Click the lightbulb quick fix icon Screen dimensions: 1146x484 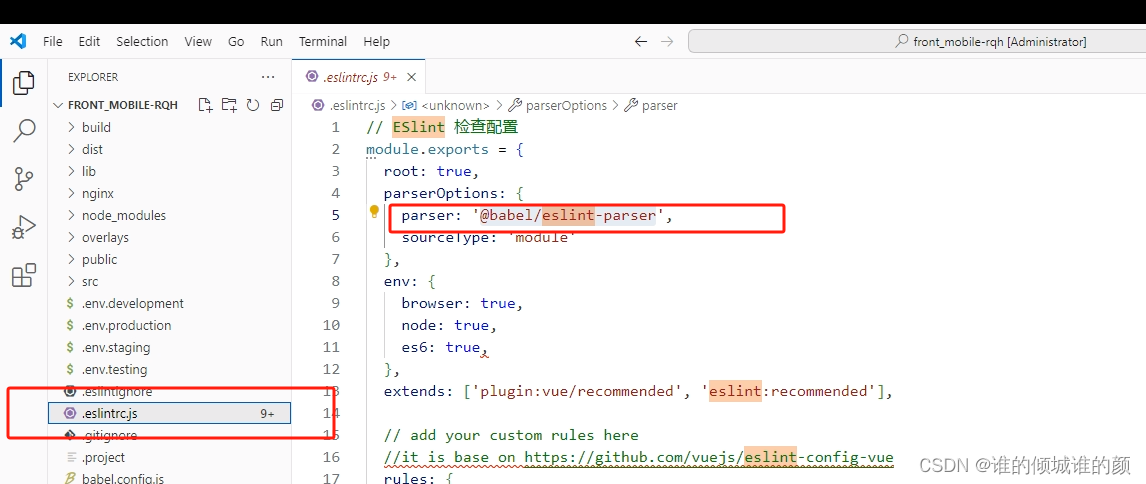[374, 212]
